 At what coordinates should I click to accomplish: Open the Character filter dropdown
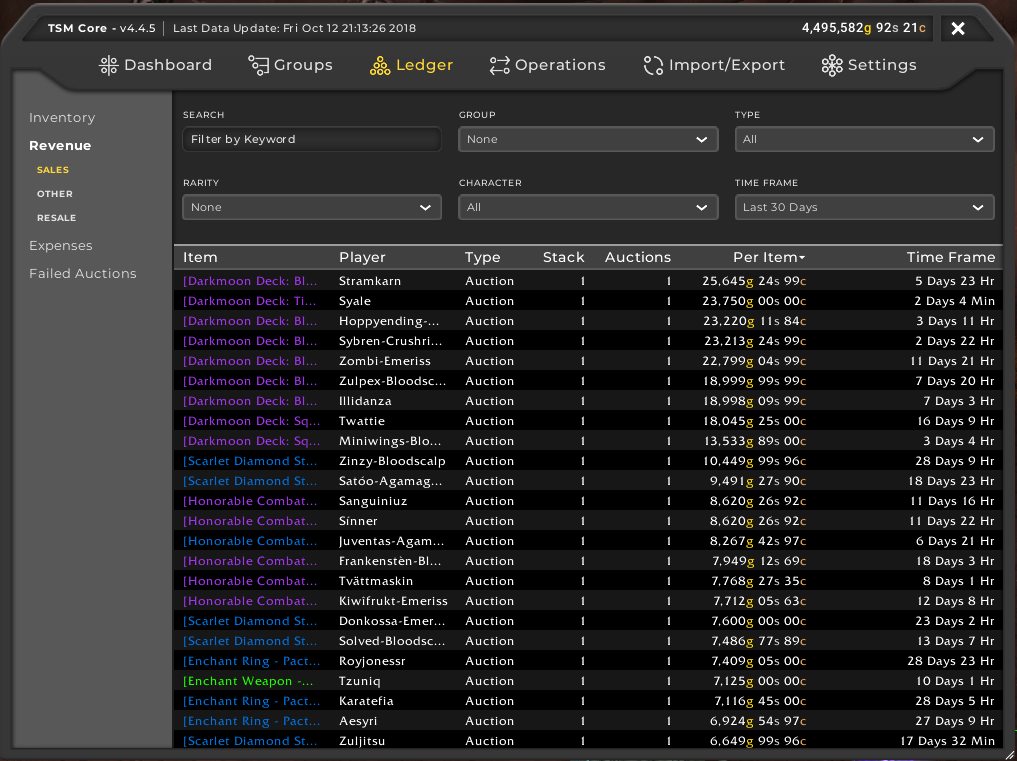pos(588,207)
